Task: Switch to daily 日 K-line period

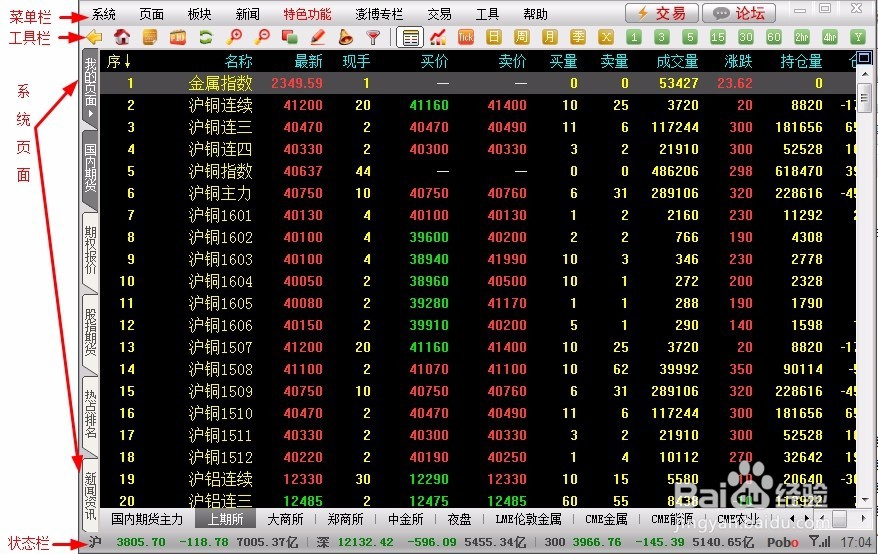Action: tap(494, 38)
